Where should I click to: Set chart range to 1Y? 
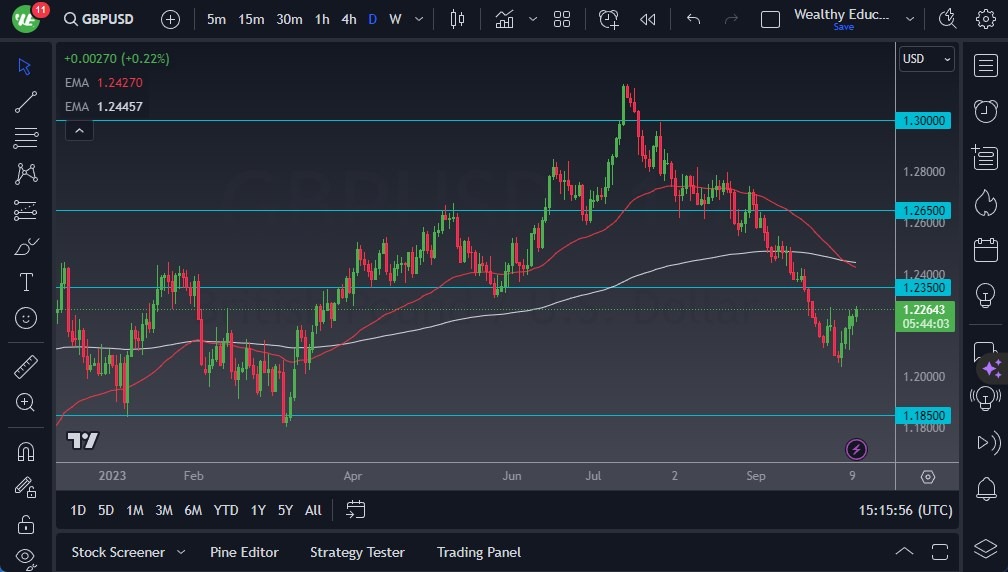pyautogui.click(x=258, y=510)
